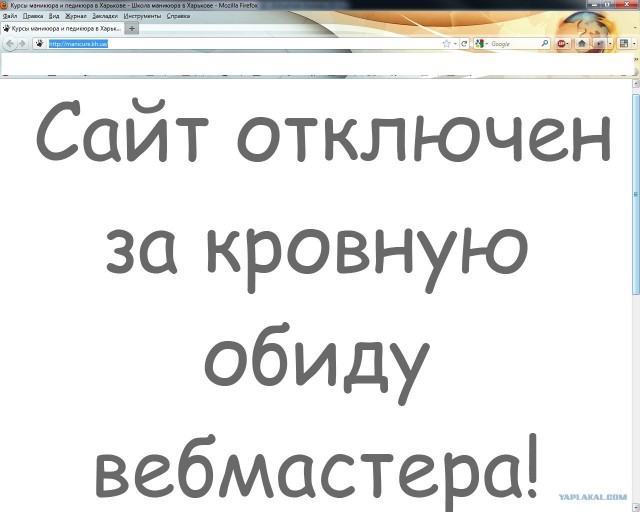Screen dimensions: 640x512
Task: Maximize the Firefox window
Action: coord(608,4)
